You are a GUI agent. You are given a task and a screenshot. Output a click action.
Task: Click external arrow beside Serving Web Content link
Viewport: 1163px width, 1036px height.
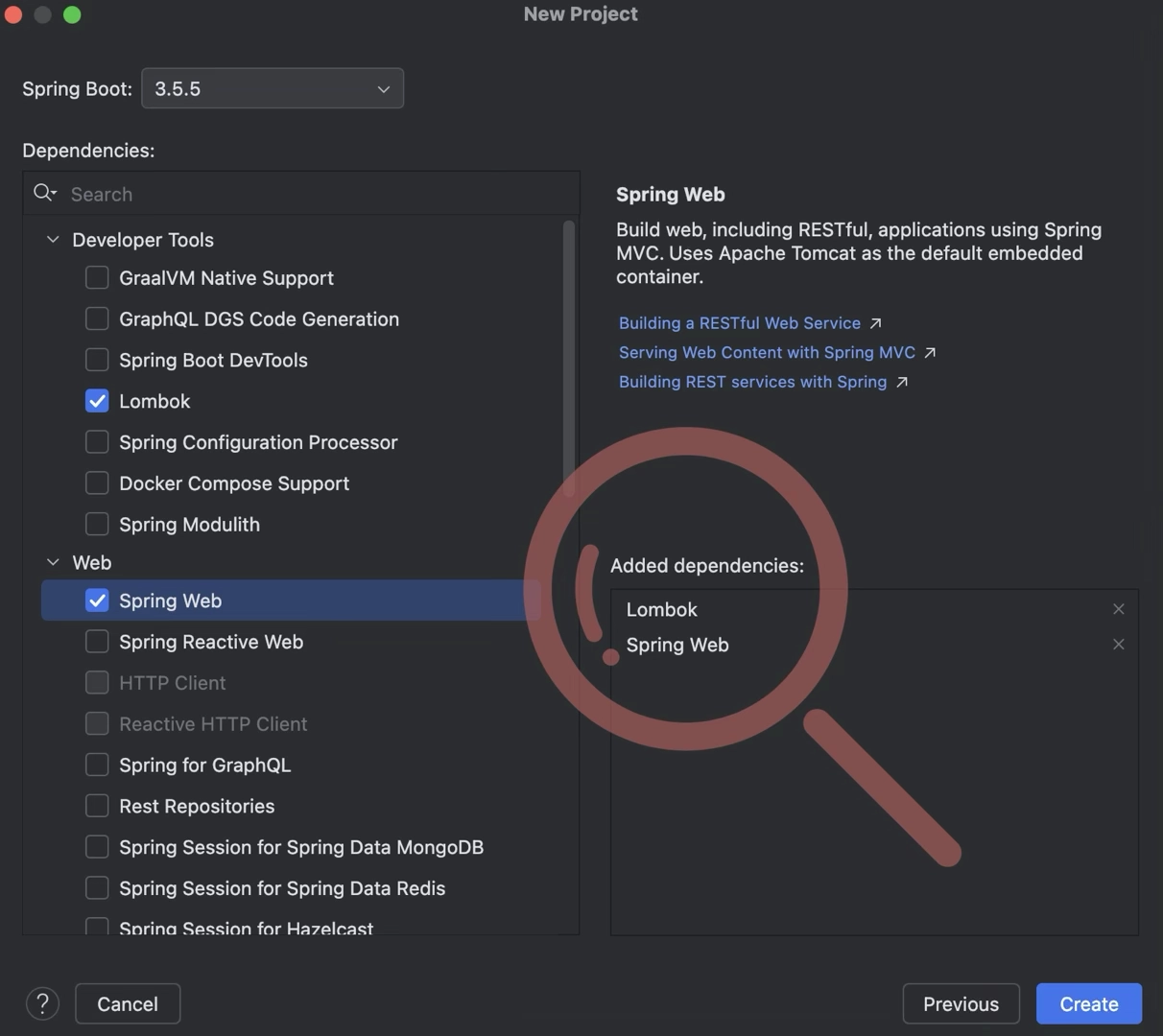pyautogui.click(x=929, y=353)
